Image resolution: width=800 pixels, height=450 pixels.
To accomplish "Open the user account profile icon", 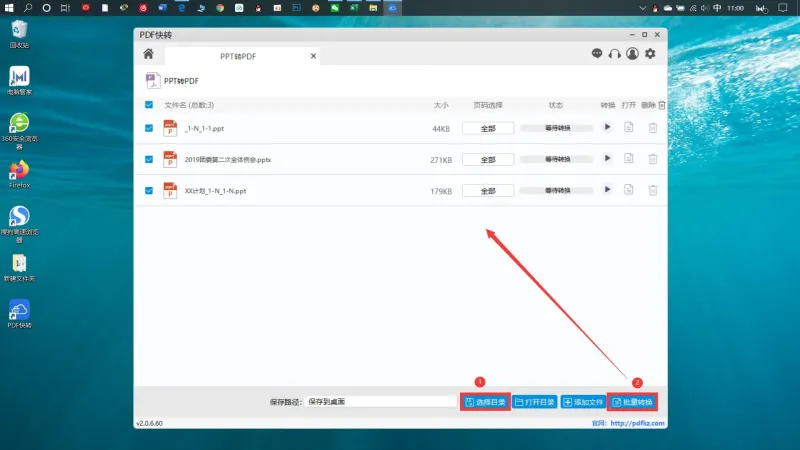I will pos(632,54).
